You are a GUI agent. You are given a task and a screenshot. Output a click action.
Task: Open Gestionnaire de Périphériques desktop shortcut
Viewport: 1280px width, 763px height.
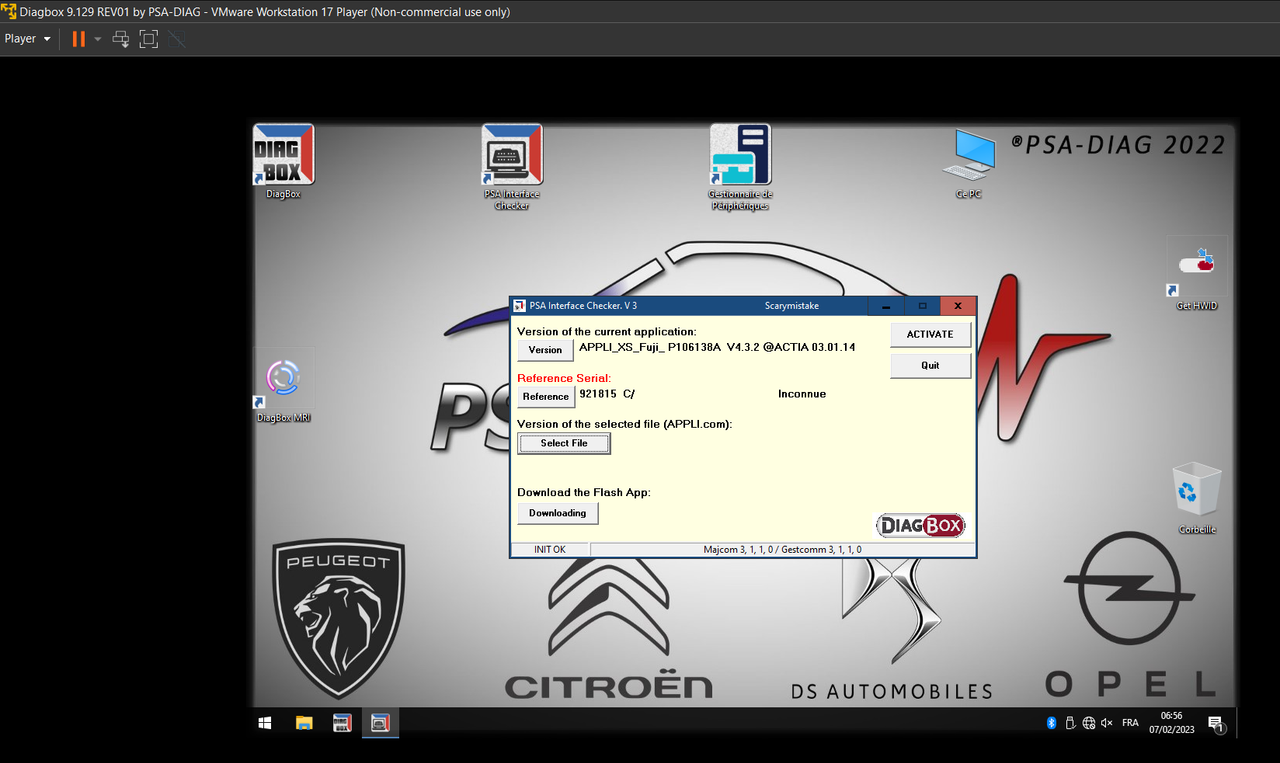coord(740,165)
